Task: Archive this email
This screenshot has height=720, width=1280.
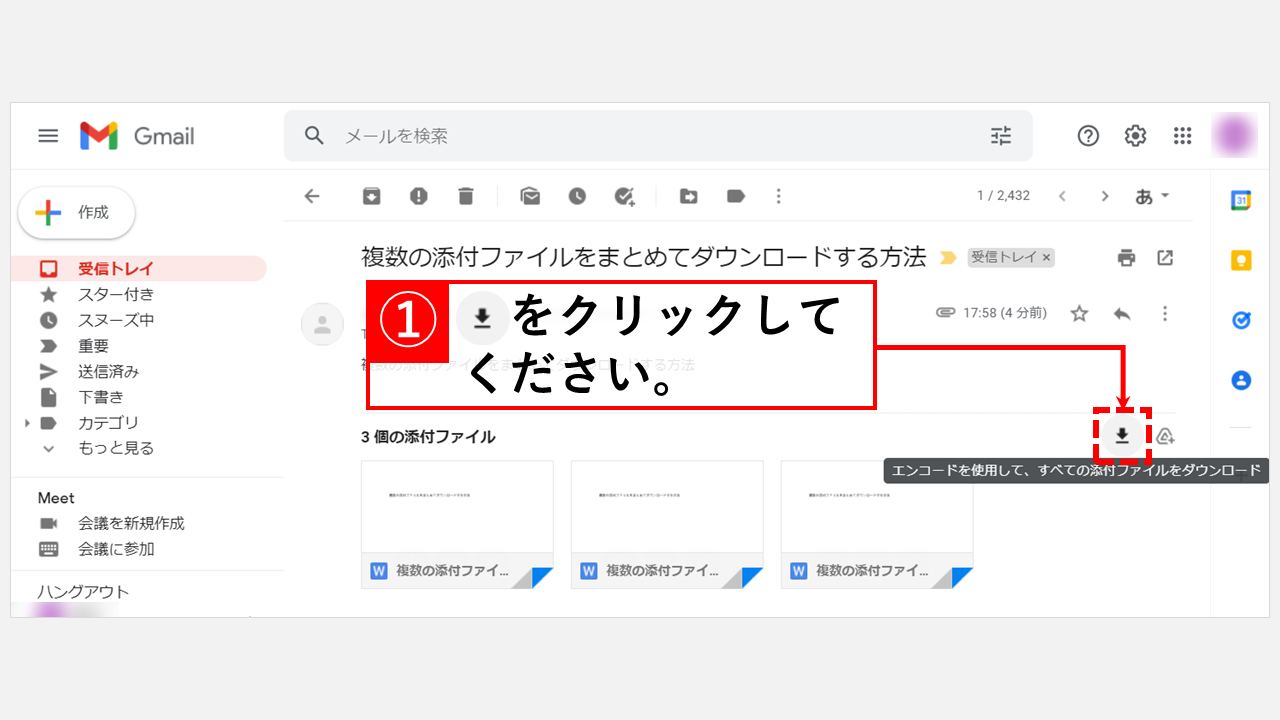Action: click(371, 196)
